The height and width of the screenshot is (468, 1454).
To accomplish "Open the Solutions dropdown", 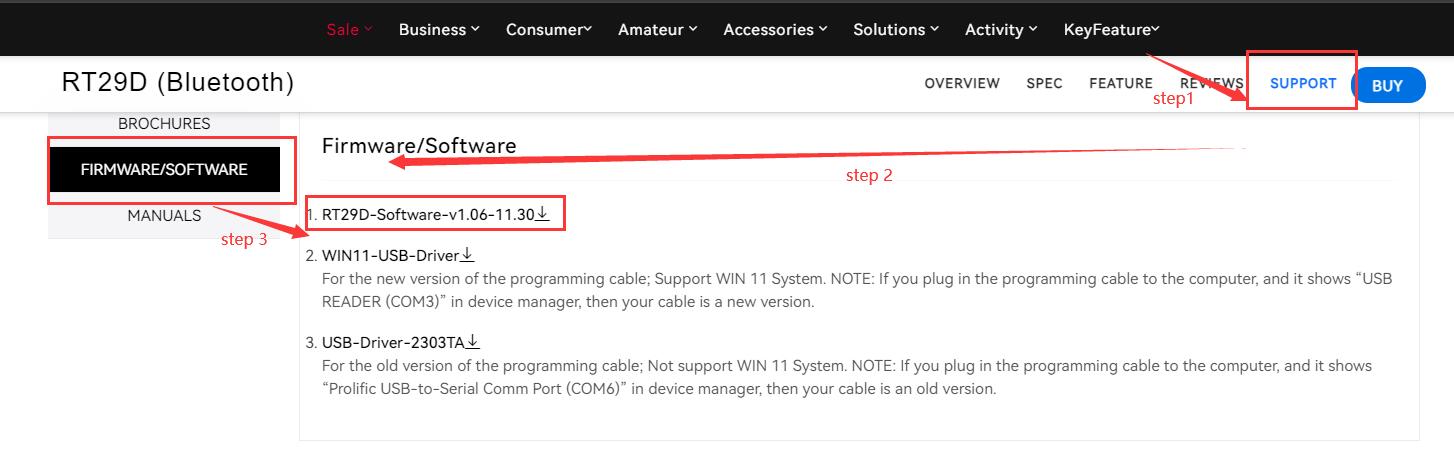I will pos(896,29).
